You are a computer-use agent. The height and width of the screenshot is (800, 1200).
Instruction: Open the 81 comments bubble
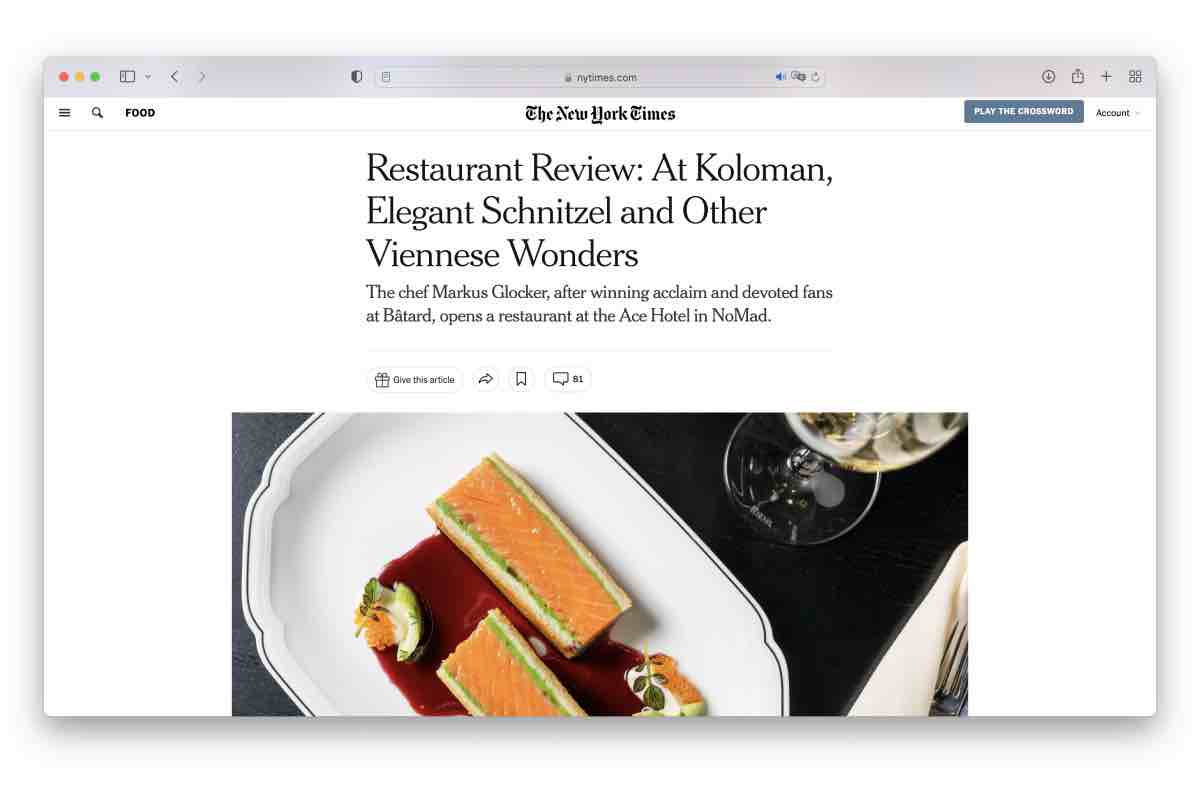[x=568, y=379]
